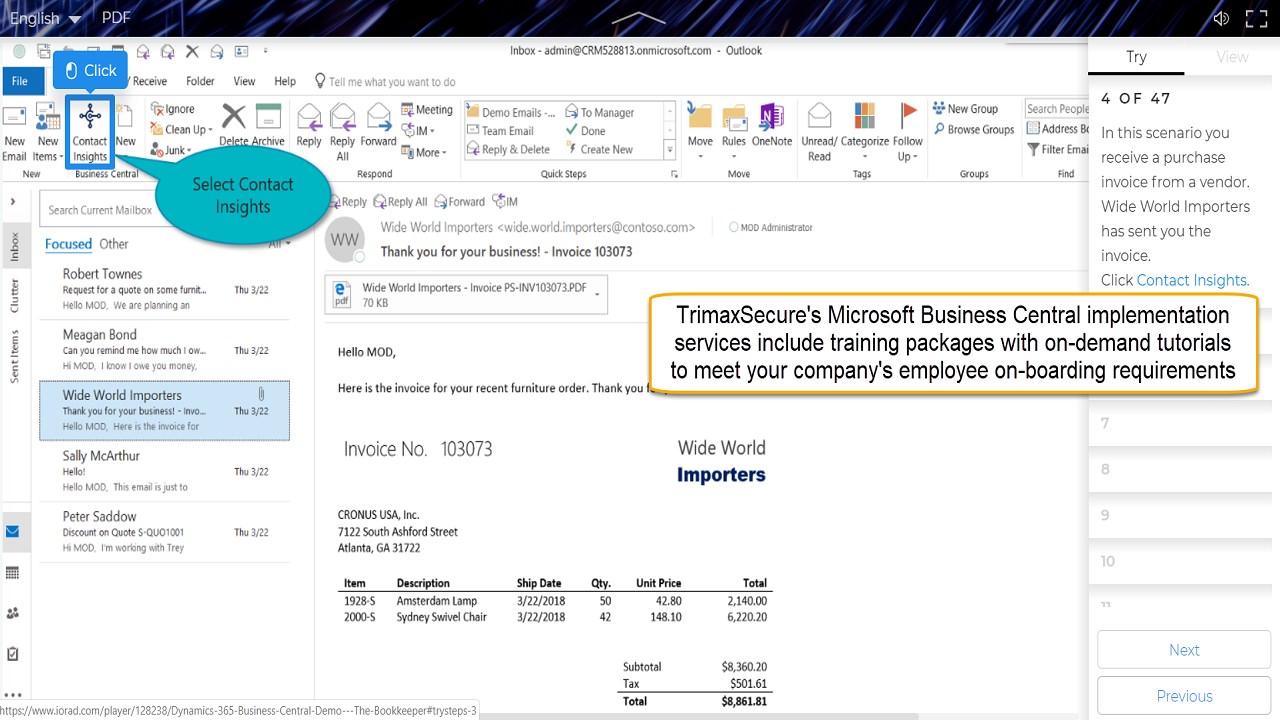Open the Junk dropdown

(x=170, y=150)
